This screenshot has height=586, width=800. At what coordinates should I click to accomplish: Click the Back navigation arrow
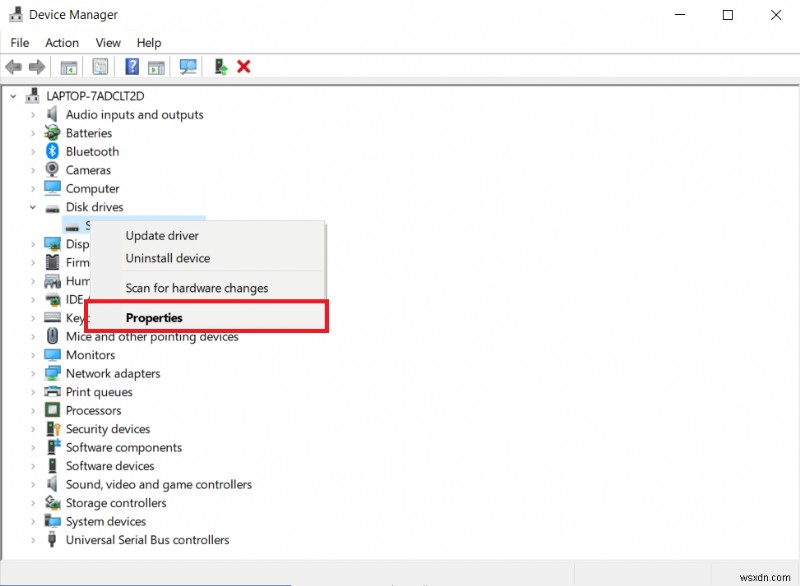13,66
